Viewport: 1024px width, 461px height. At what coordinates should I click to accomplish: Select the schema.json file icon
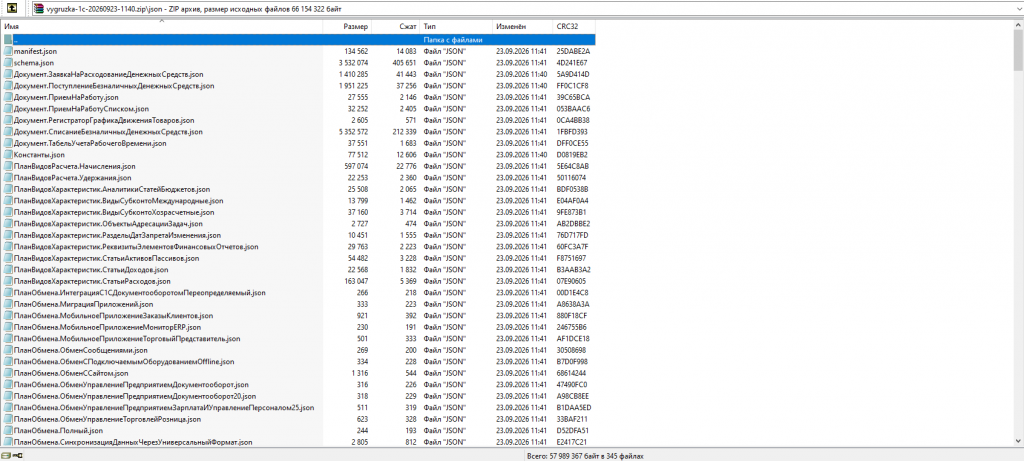tap(8, 63)
